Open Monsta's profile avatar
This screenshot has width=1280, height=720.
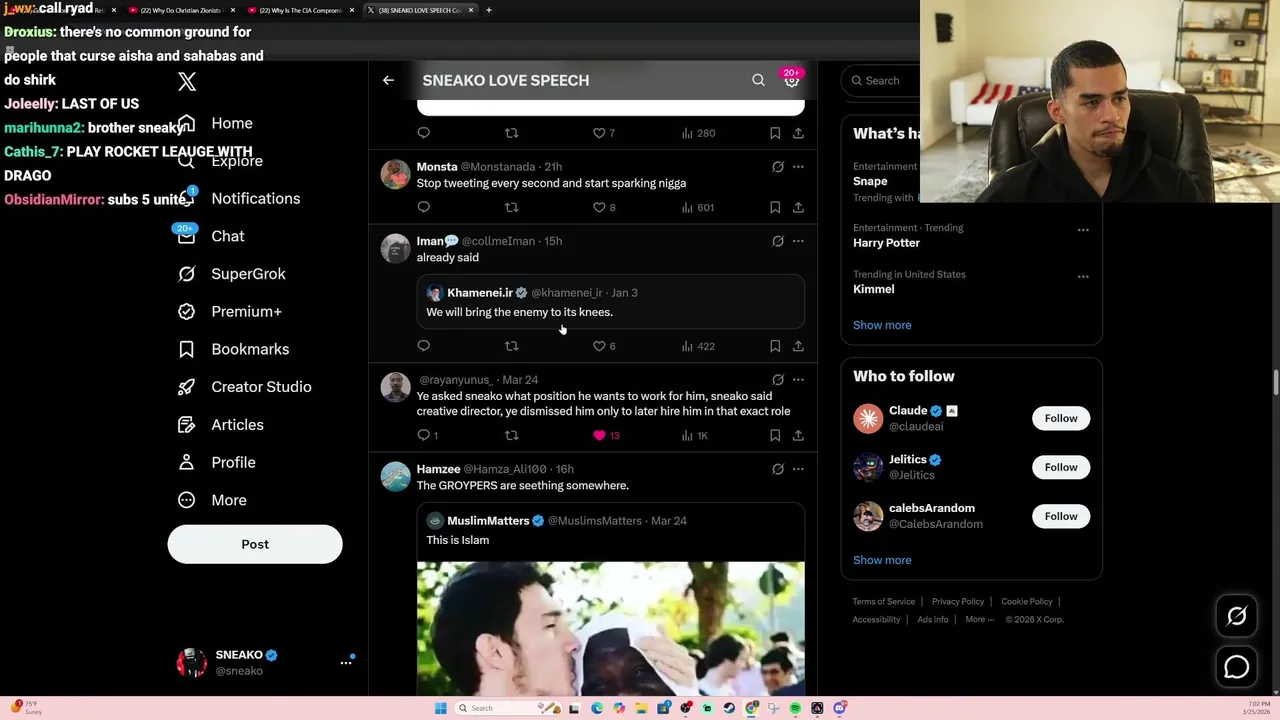pyautogui.click(x=395, y=174)
